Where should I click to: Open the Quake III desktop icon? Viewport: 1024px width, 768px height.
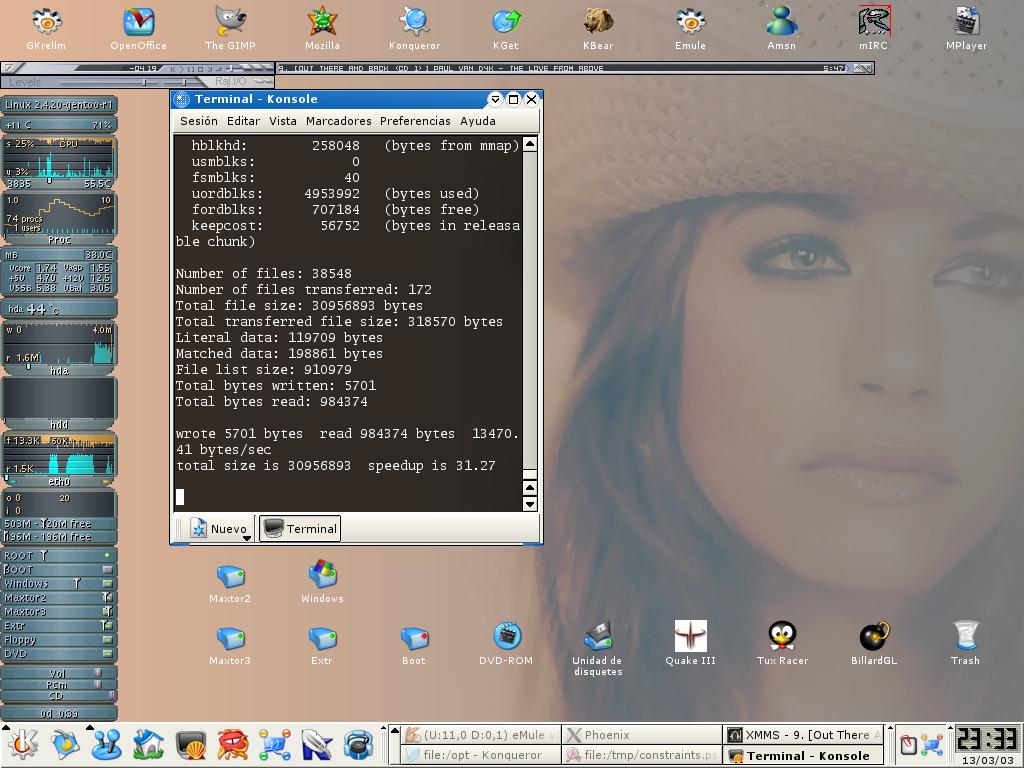tap(690, 636)
